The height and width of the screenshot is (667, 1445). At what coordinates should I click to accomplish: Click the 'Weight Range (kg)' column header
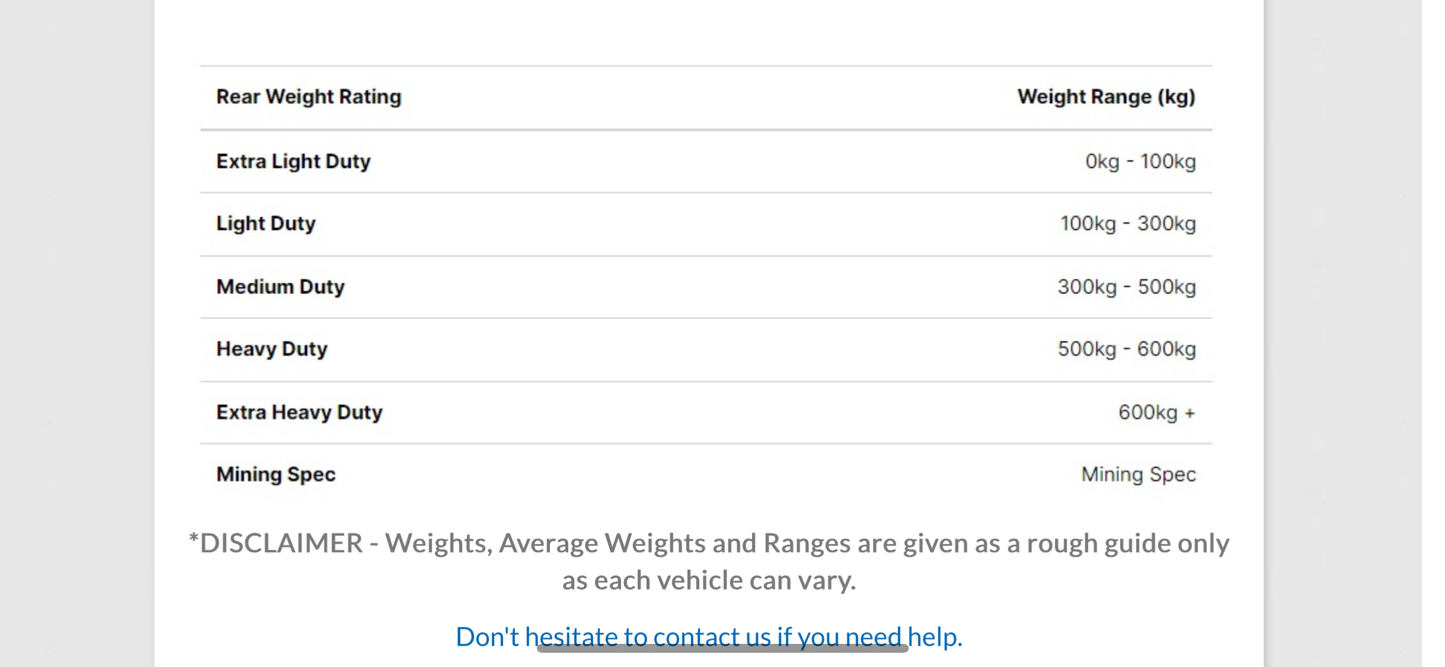click(1106, 97)
